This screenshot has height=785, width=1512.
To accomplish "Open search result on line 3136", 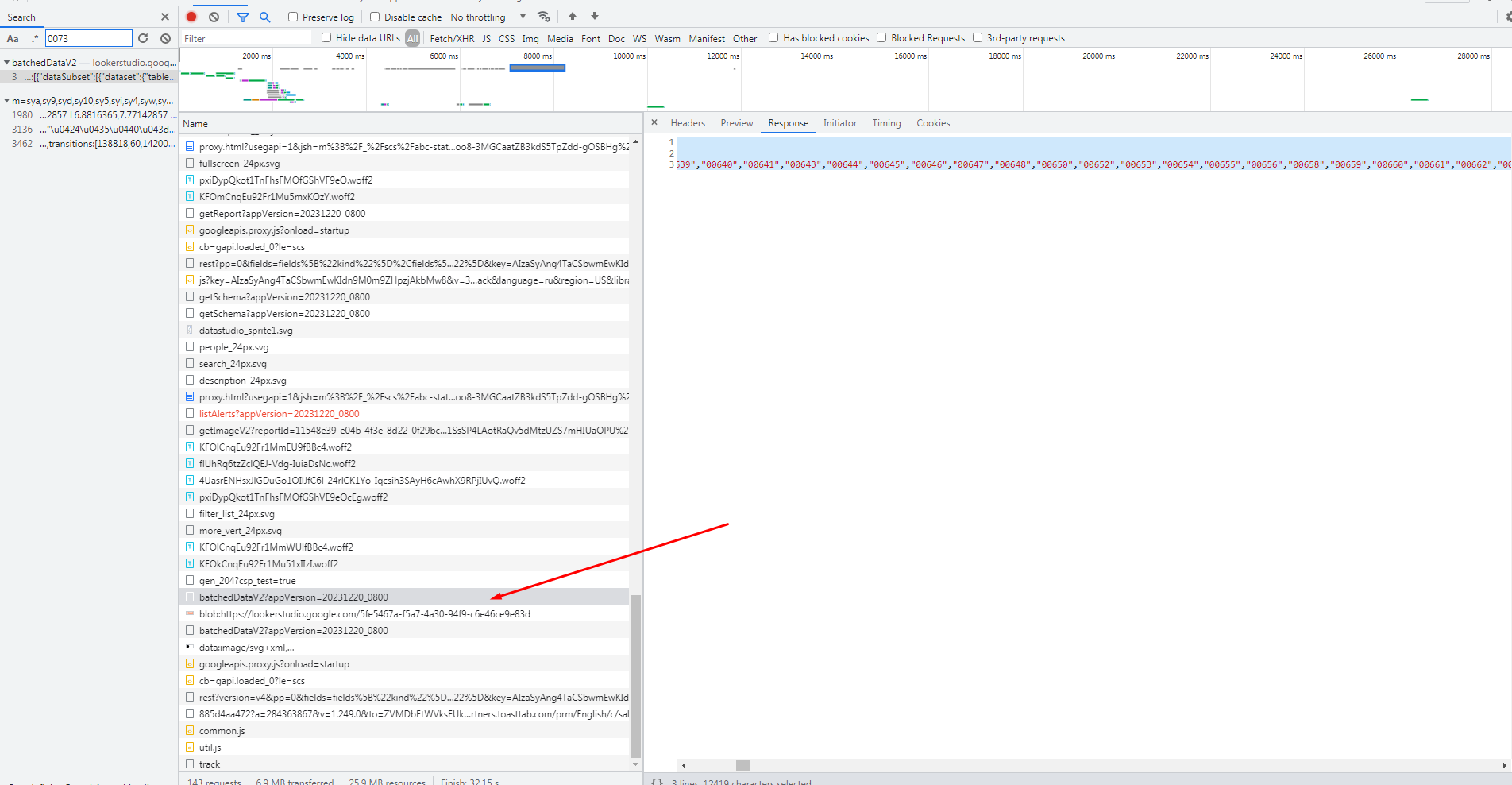I will [89, 130].
